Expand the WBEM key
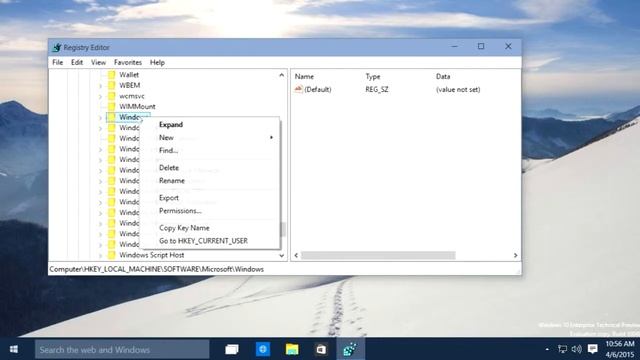640x360 pixels. tap(100, 86)
